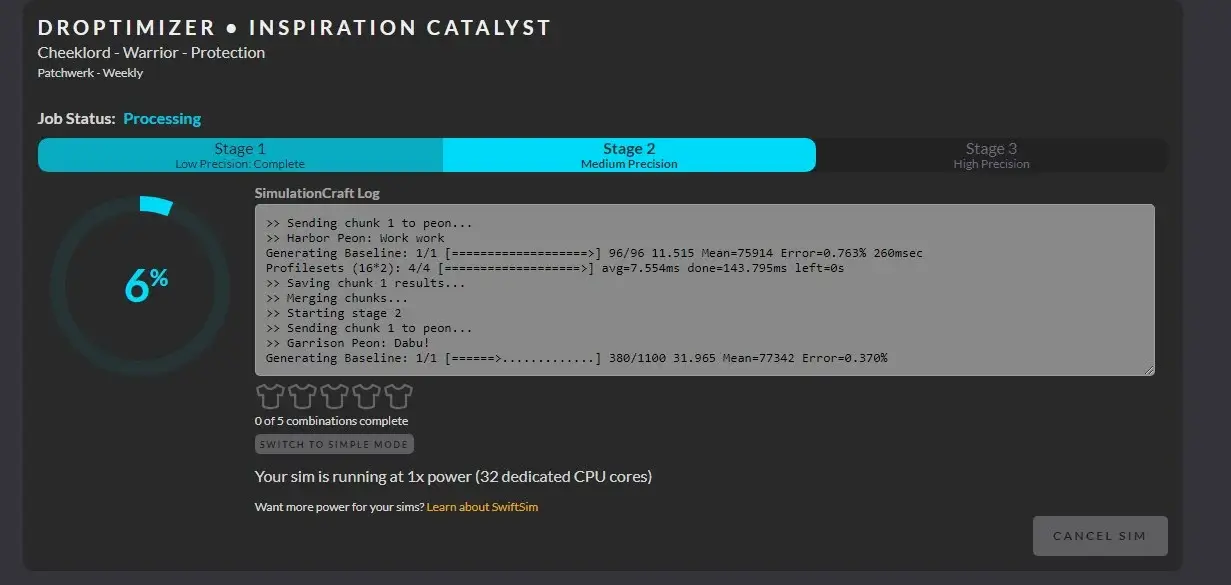Open the Stage 3 High Precision tab
1231x585 pixels.
pos(991,155)
